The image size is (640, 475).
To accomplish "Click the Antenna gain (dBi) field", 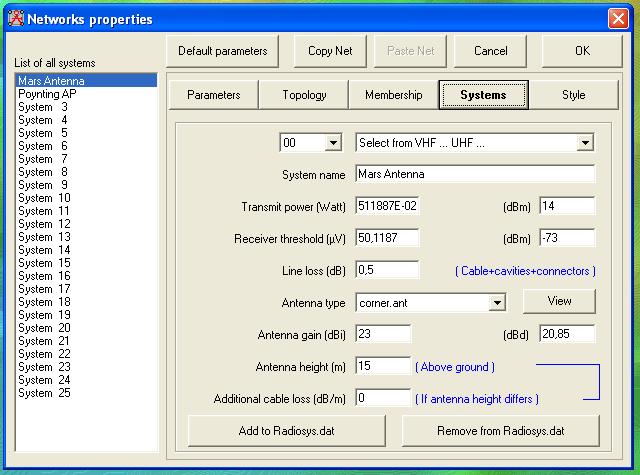I will click(x=383, y=334).
